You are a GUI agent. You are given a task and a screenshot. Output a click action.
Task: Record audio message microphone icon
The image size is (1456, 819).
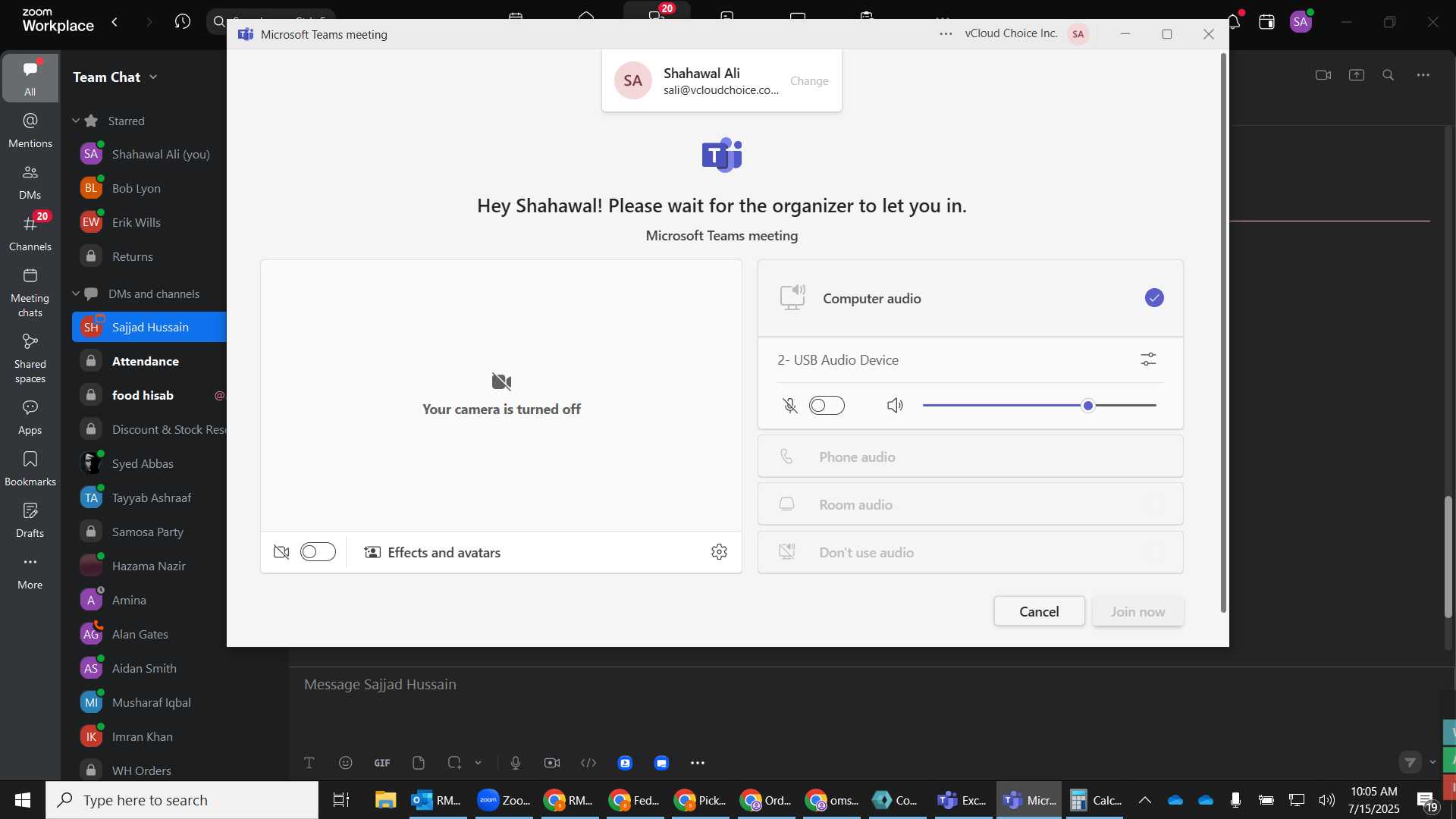click(x=516, y=763)
